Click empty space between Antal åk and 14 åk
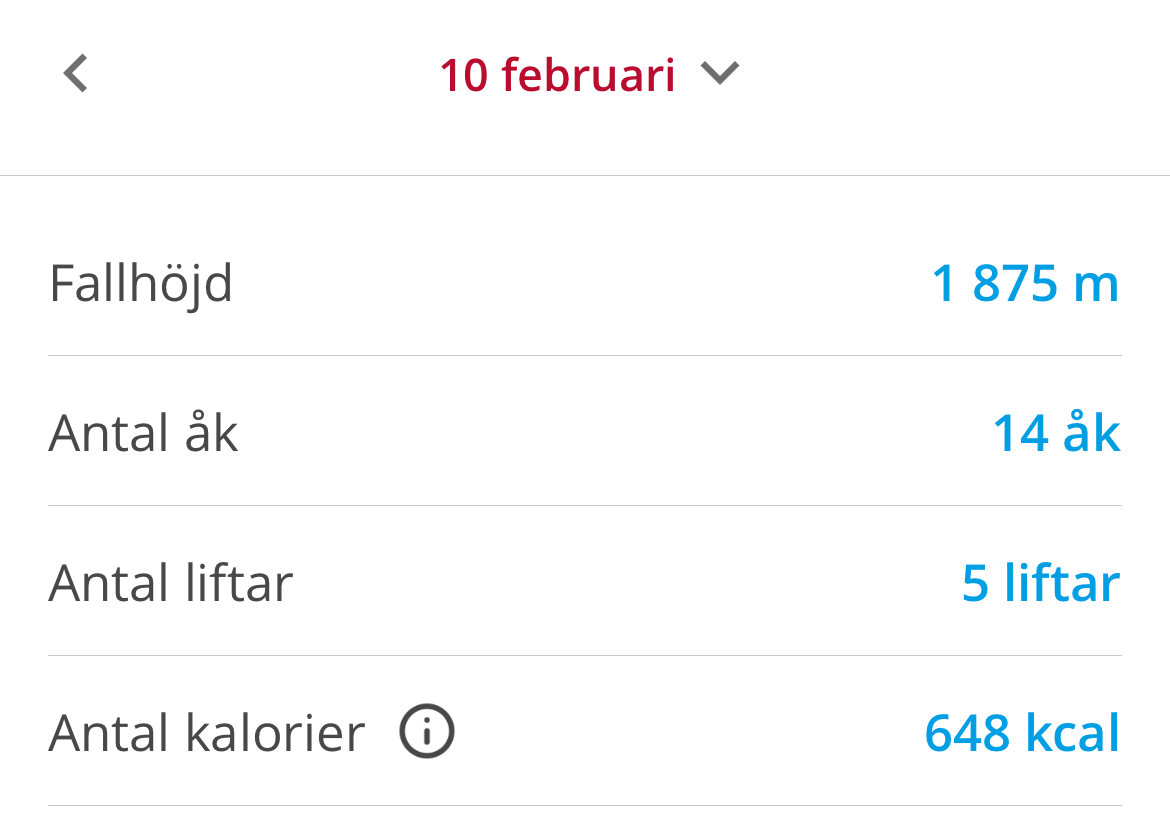 [x=616, y=433]
